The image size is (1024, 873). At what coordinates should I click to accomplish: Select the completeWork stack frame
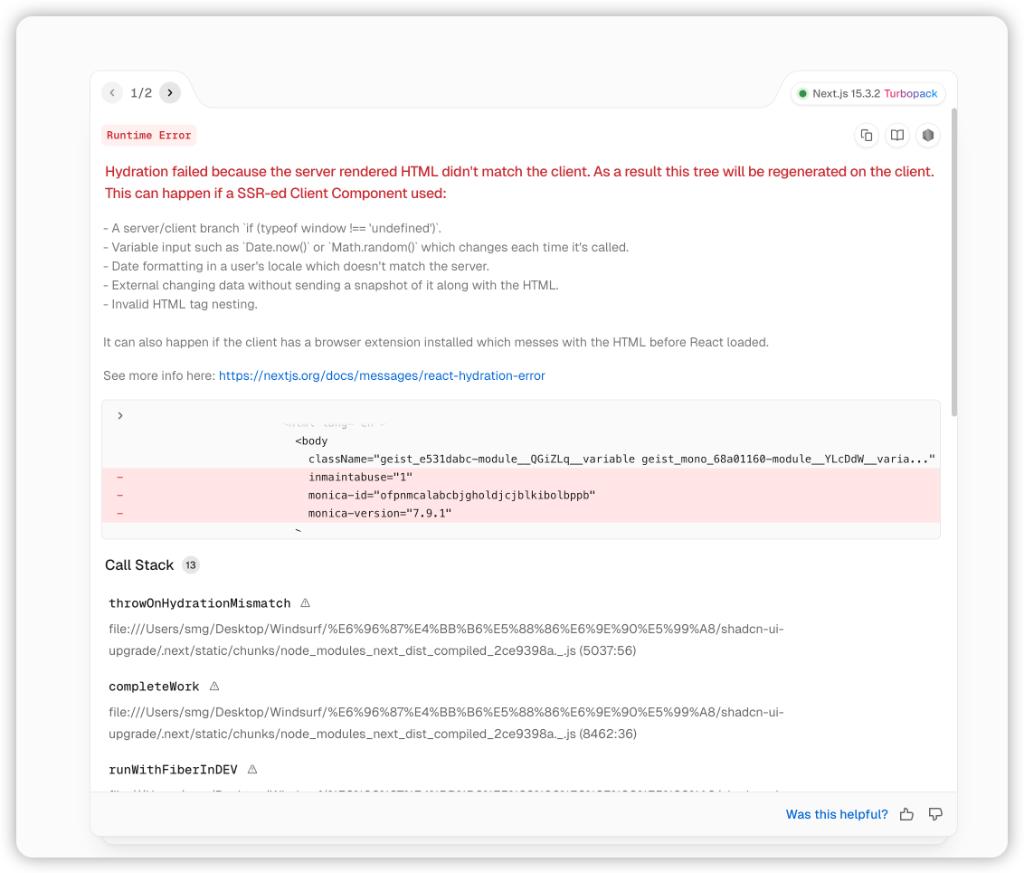(x=154, y=687)
